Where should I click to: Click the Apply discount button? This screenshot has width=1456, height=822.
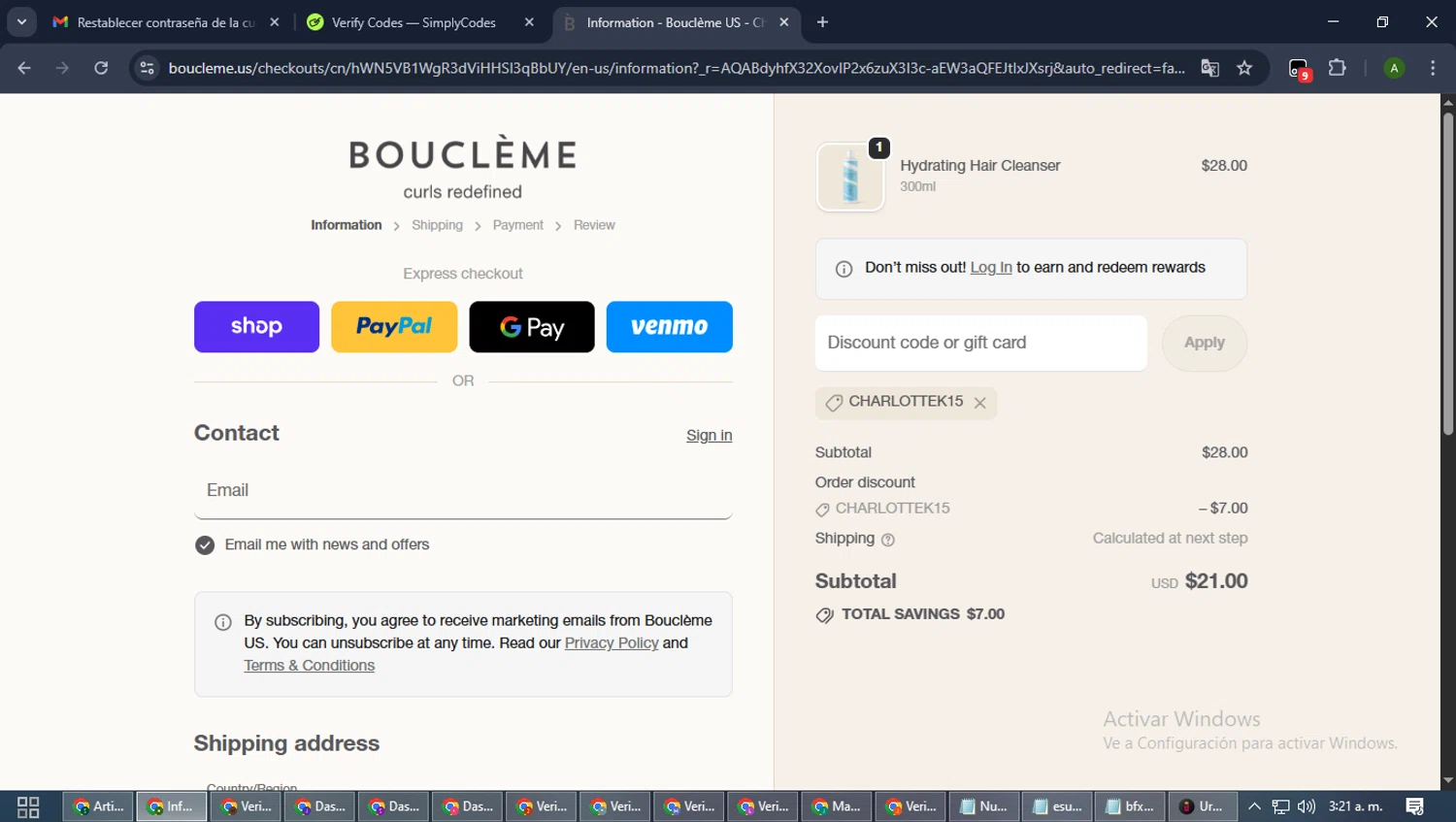point(1205,343)
